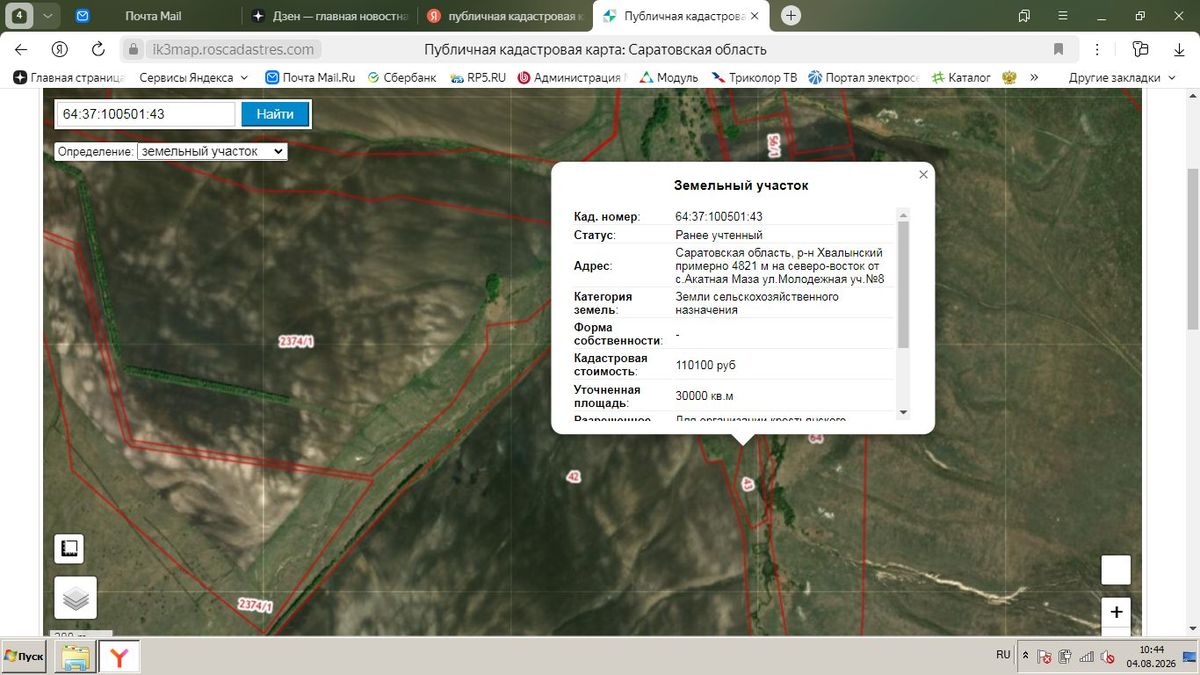
Task: Bookmark this page with the flag icon
Action: (1058, 49)
